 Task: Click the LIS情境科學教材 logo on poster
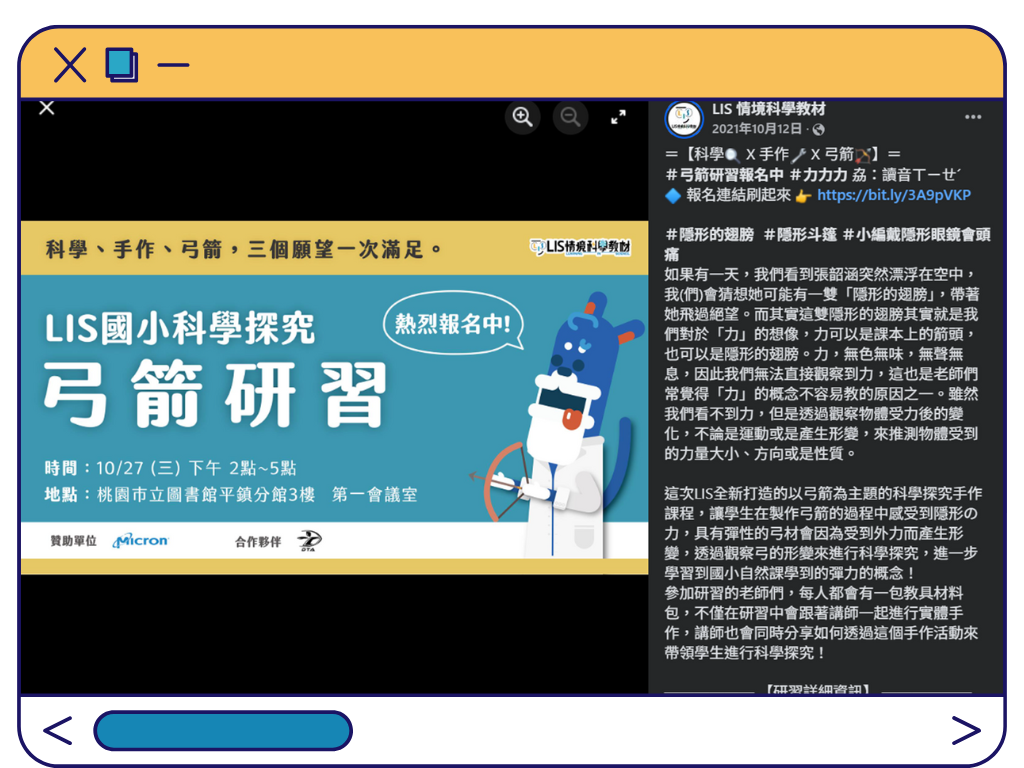tap(580, 247)
